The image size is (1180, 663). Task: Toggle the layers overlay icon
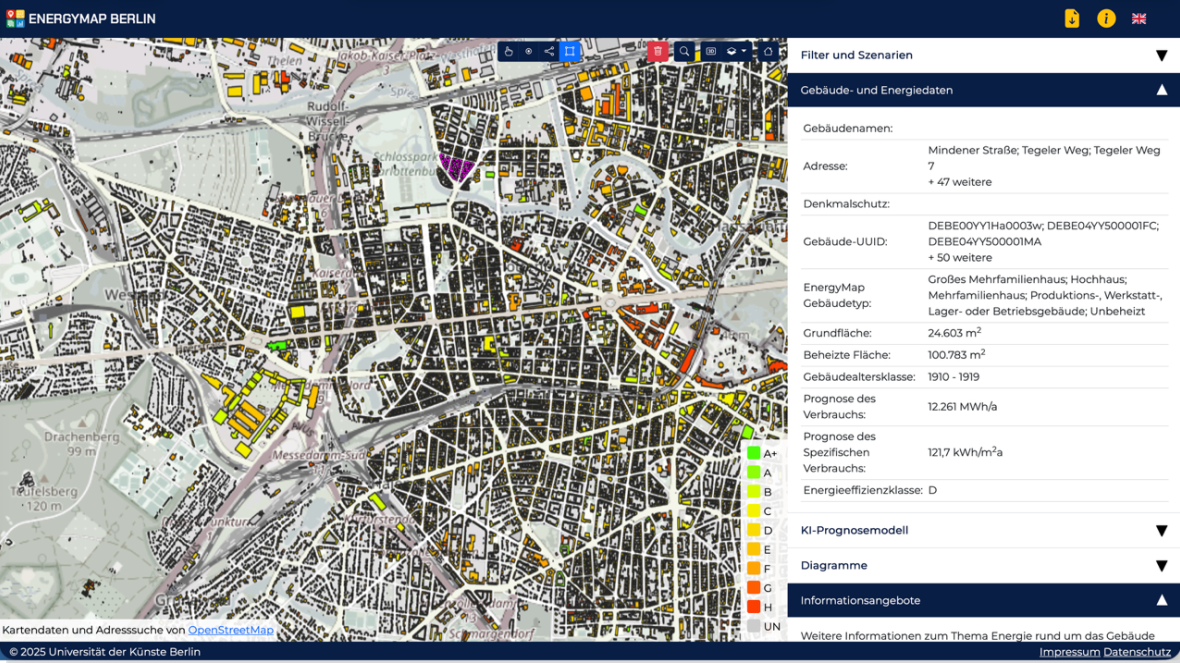click(730, 50)
